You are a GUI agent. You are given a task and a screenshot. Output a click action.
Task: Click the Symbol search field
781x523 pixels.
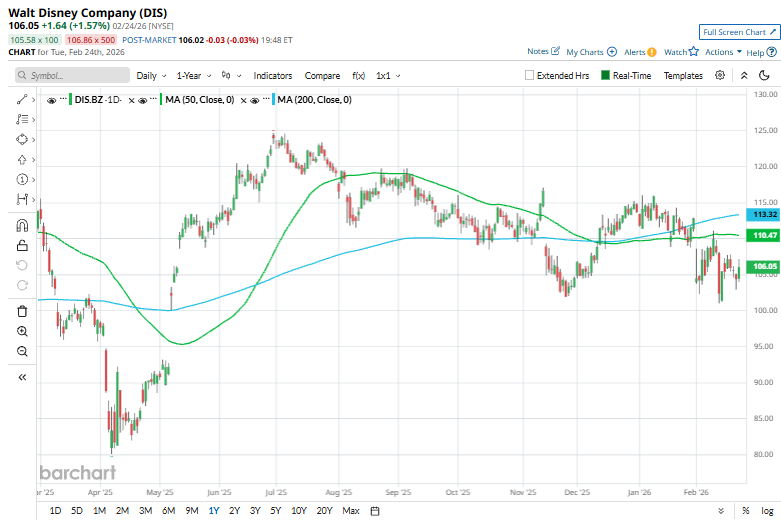pos(72,75)
